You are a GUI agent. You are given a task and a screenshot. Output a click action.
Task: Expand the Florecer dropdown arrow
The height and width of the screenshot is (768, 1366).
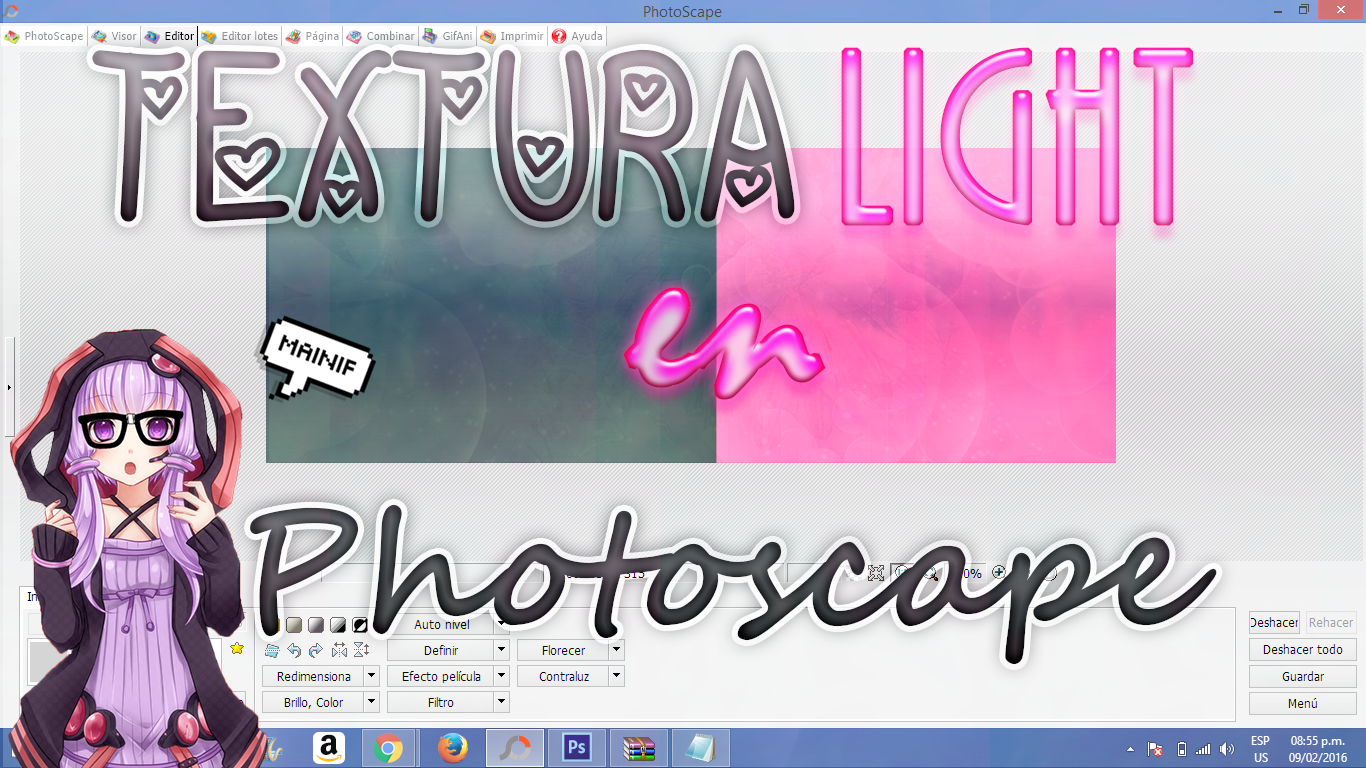click(617, 650)
